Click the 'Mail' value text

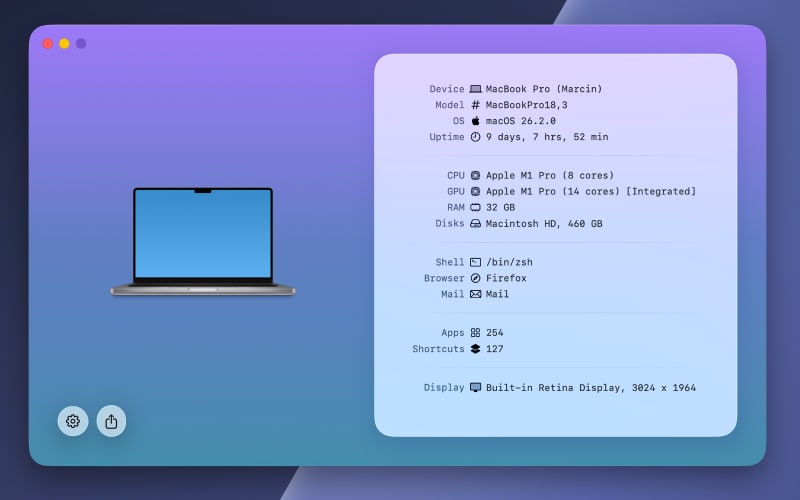pos(497,294)
